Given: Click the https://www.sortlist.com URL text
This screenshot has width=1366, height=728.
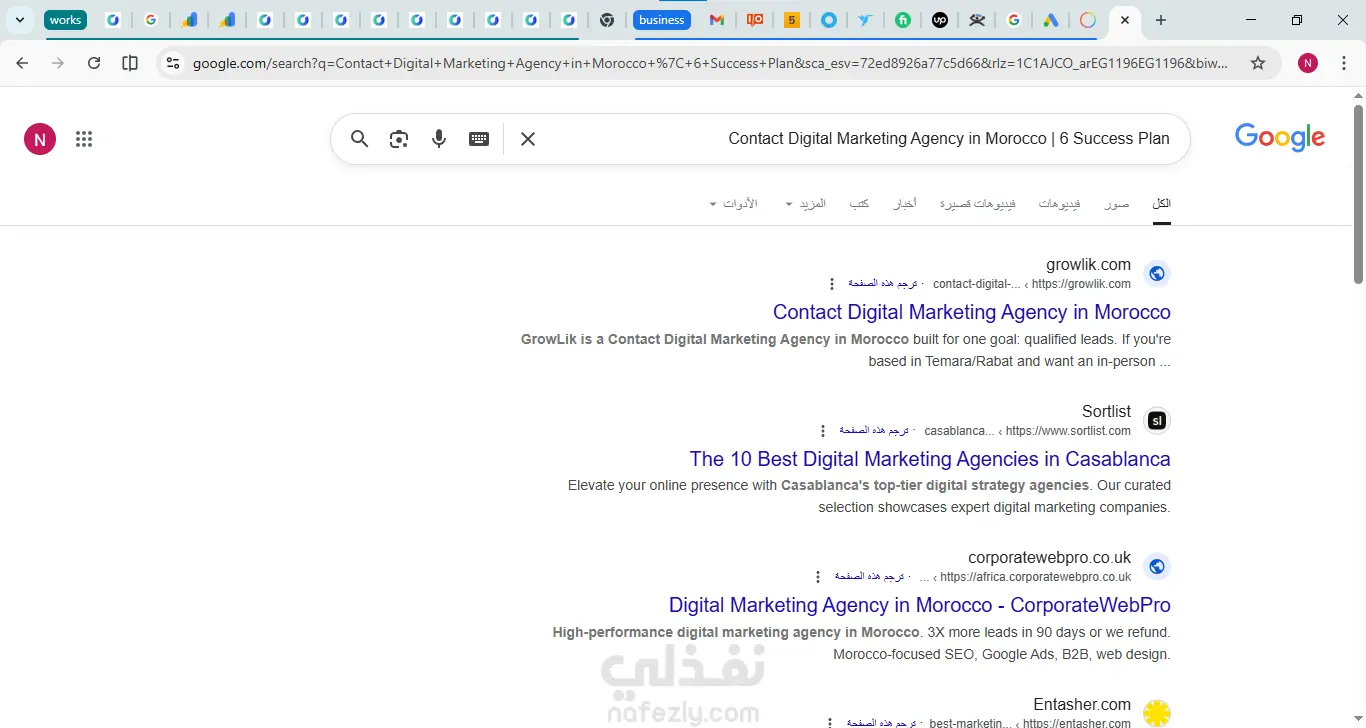Looking at the screenshot, I should [x=1068, y=431].
